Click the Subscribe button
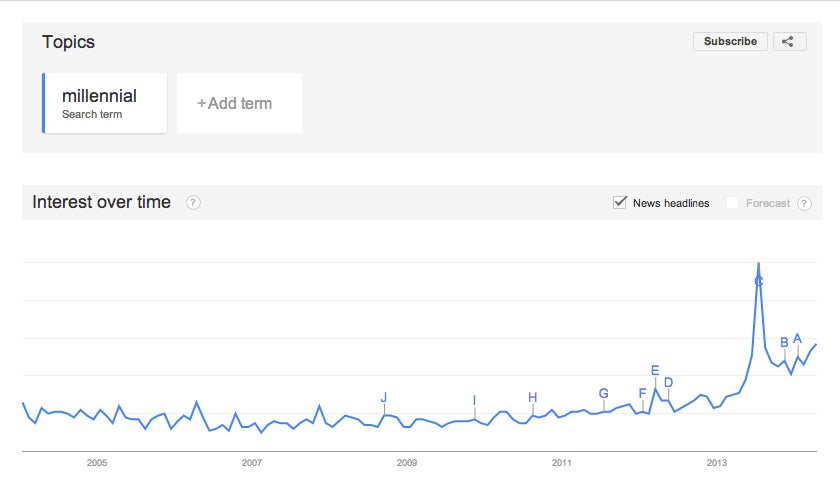This screenshot has width=840, height=478. point(730,42)
